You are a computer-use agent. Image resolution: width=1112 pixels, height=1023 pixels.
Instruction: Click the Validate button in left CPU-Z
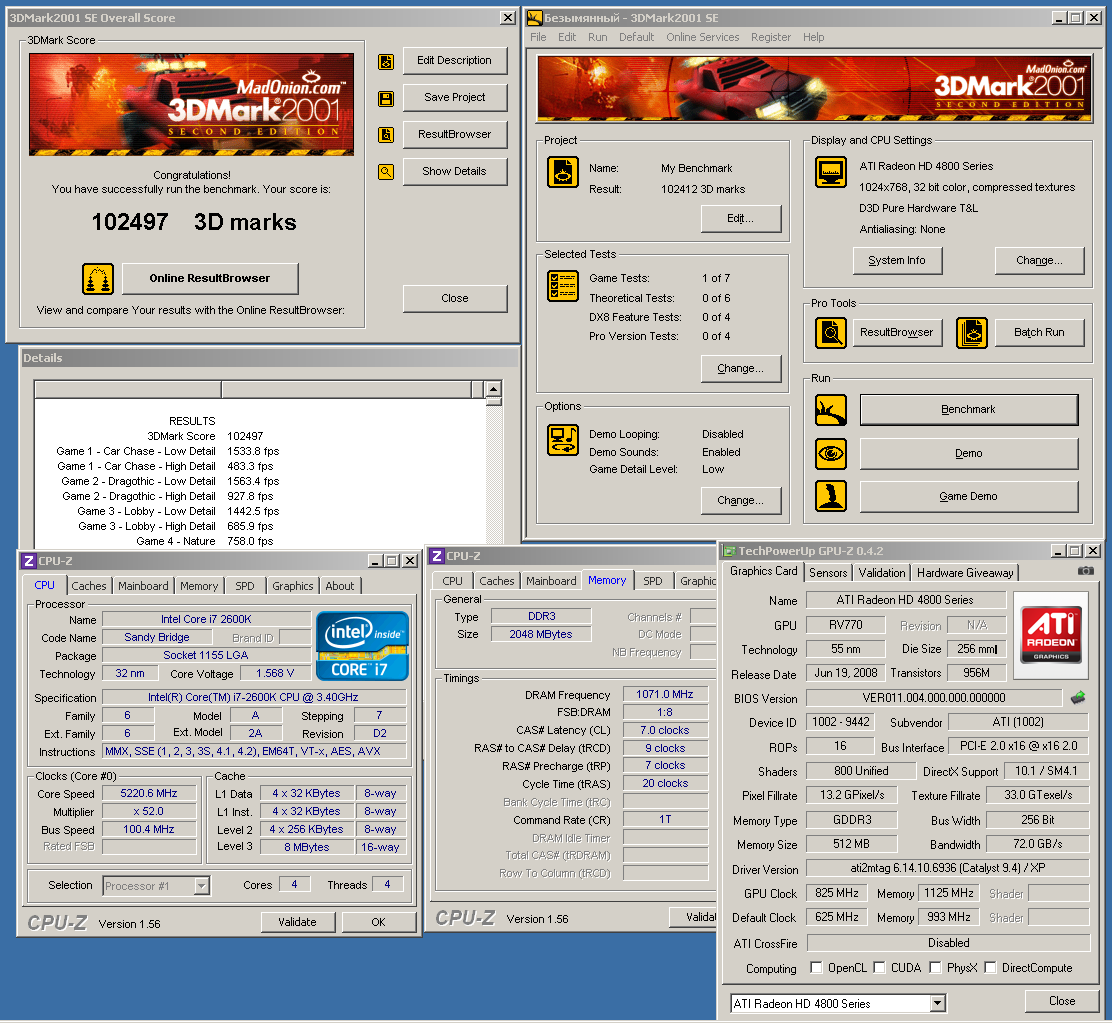tap(297, 922)
